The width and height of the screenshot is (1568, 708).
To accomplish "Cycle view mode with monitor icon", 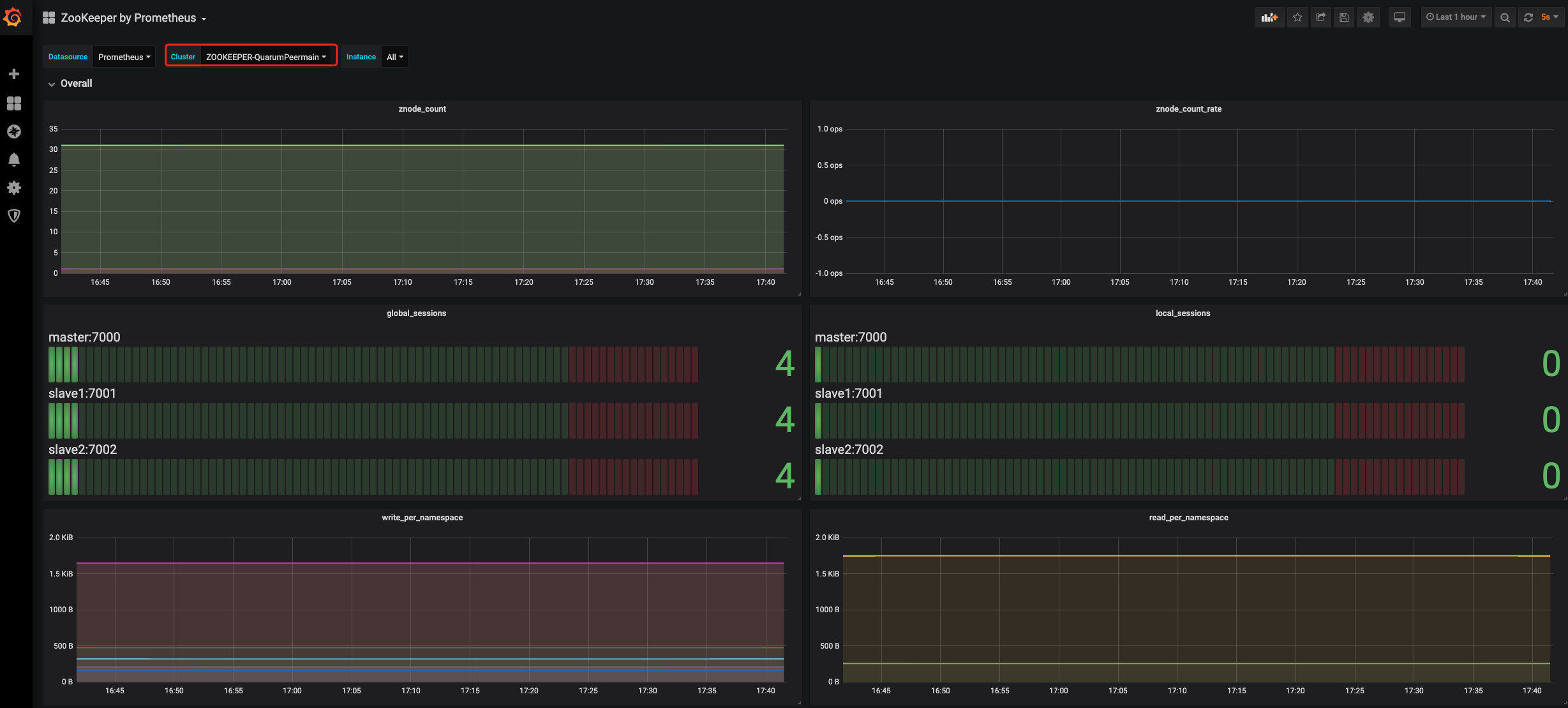I will pyautogui.click(x=1400, y=17).
